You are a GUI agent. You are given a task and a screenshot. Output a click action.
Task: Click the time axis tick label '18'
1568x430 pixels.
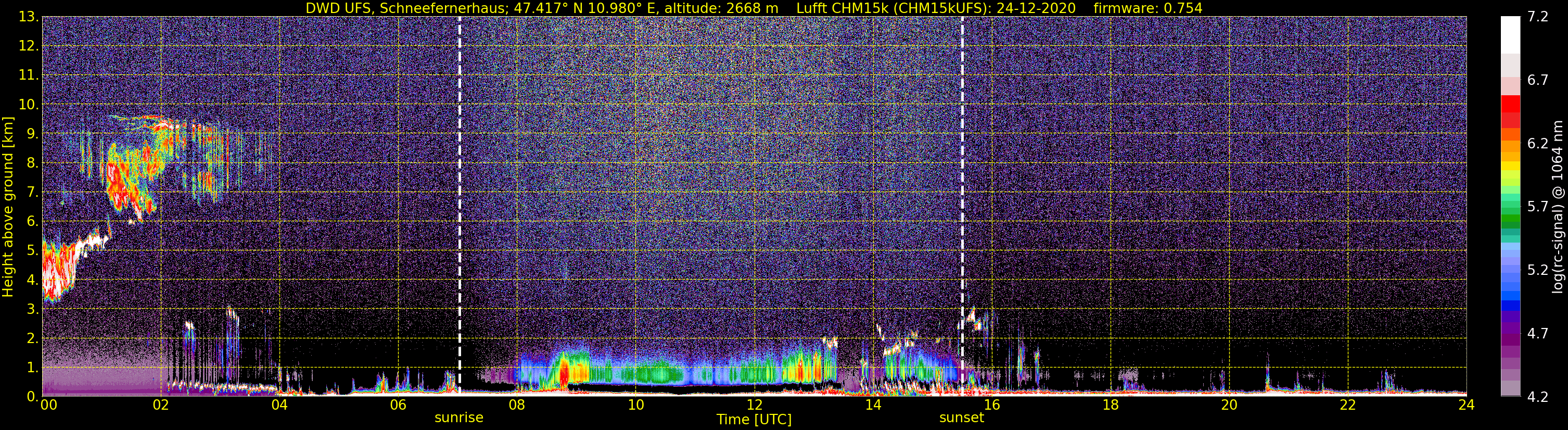click(x=1110, y=406)
